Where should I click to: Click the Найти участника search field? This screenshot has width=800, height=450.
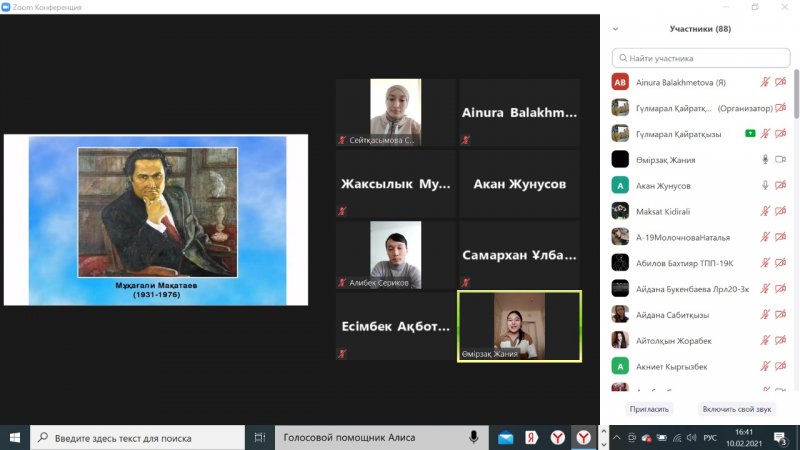(701, 58)
